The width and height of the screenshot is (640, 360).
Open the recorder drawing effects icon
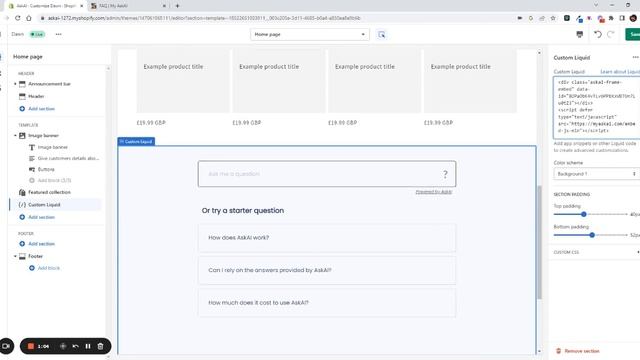pyautogui.click(x=63, y=346)
